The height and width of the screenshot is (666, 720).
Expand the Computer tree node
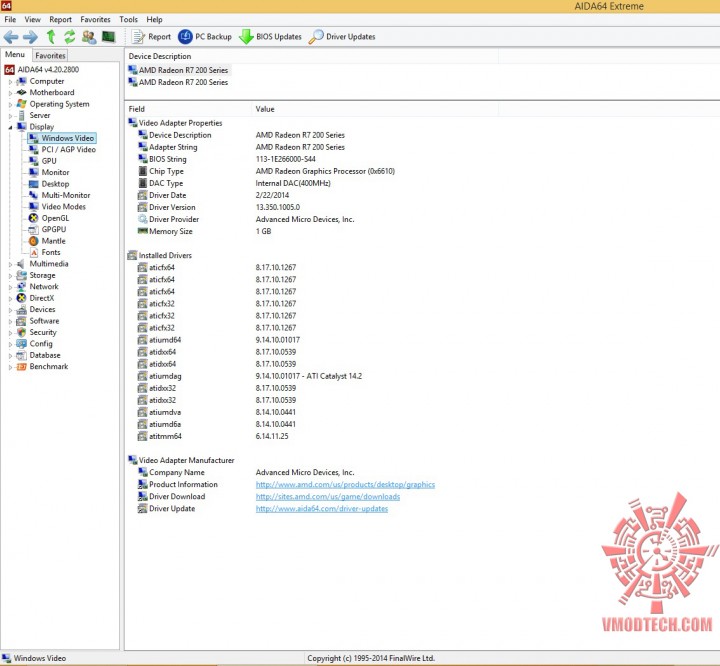tap(10, 82)
